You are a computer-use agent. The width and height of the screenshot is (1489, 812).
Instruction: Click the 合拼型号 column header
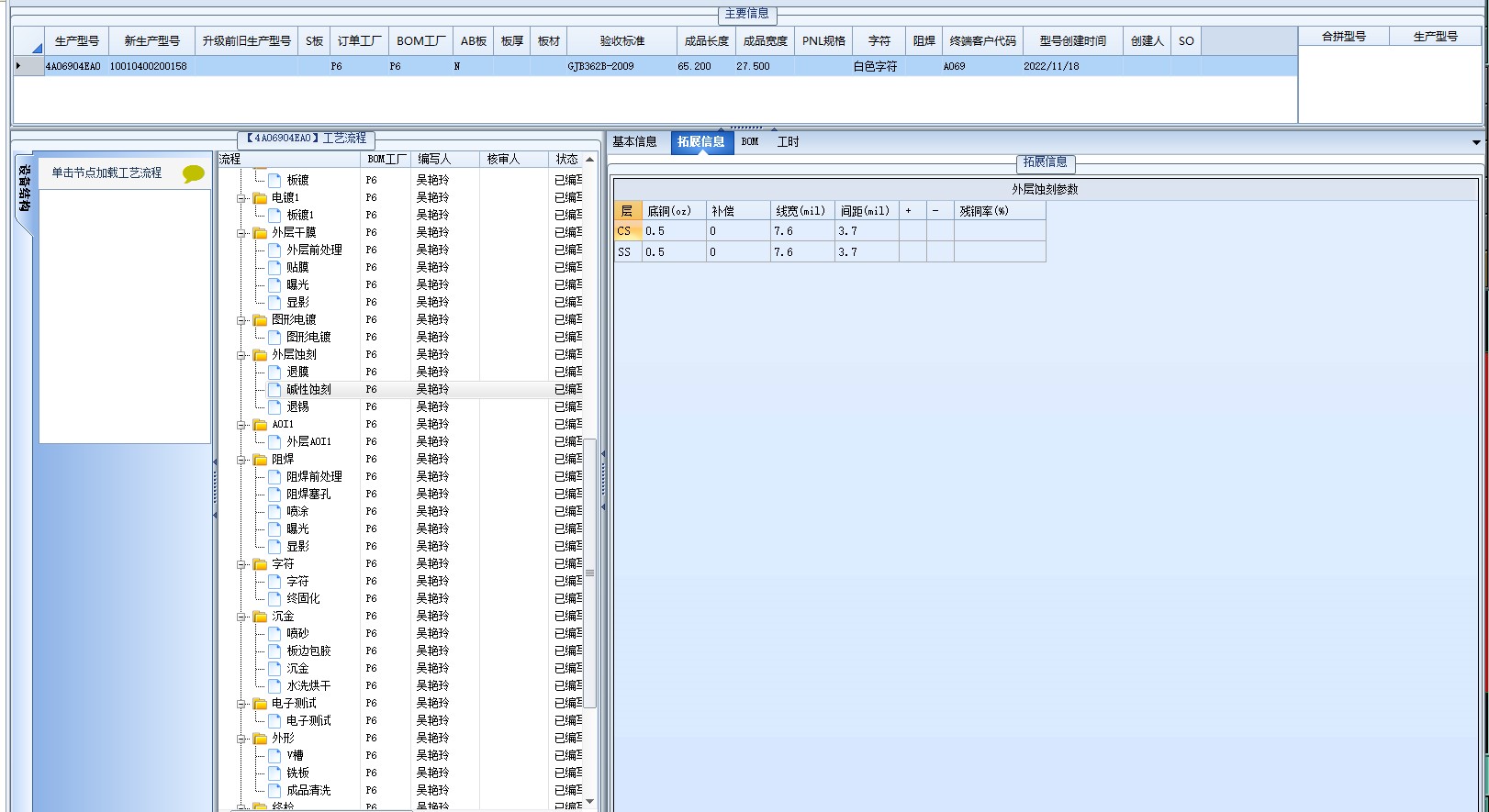click(x=1344, y=37)
